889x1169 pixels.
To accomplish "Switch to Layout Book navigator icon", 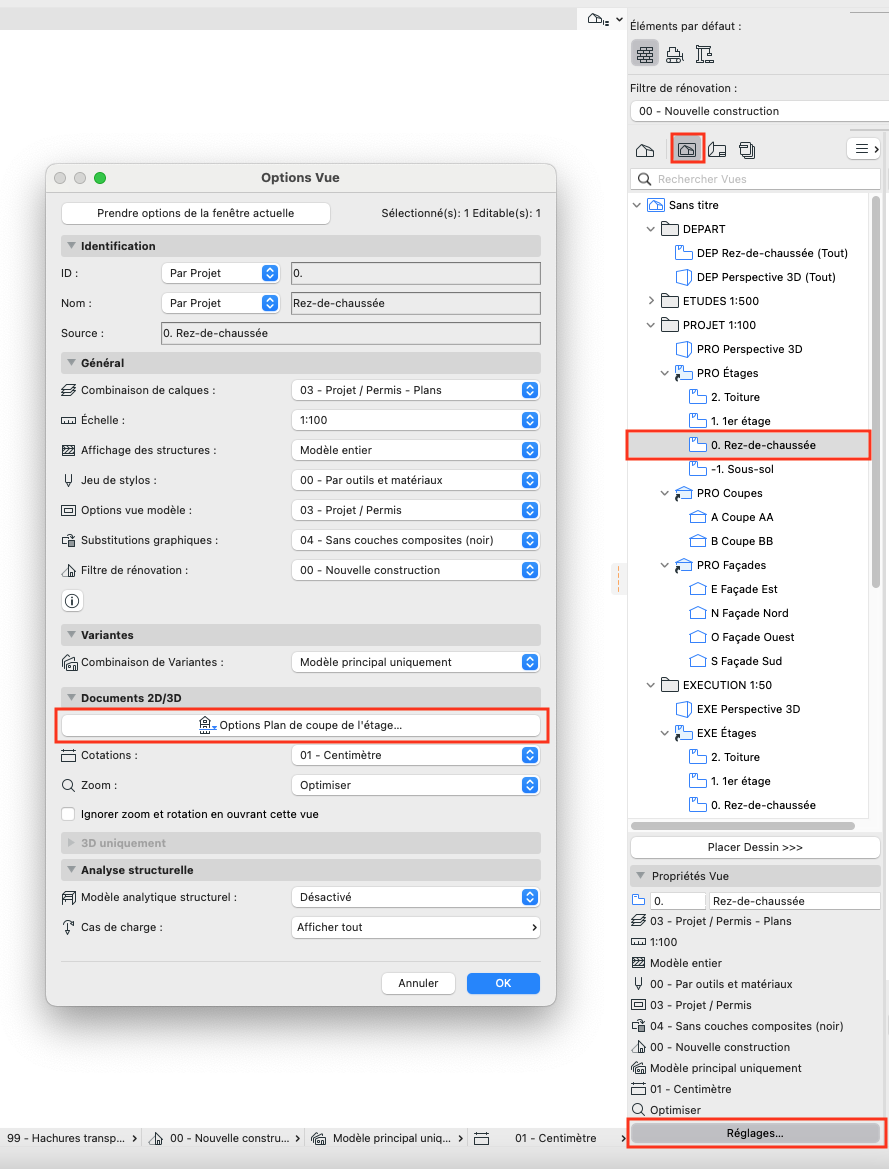I will point(717,150).
